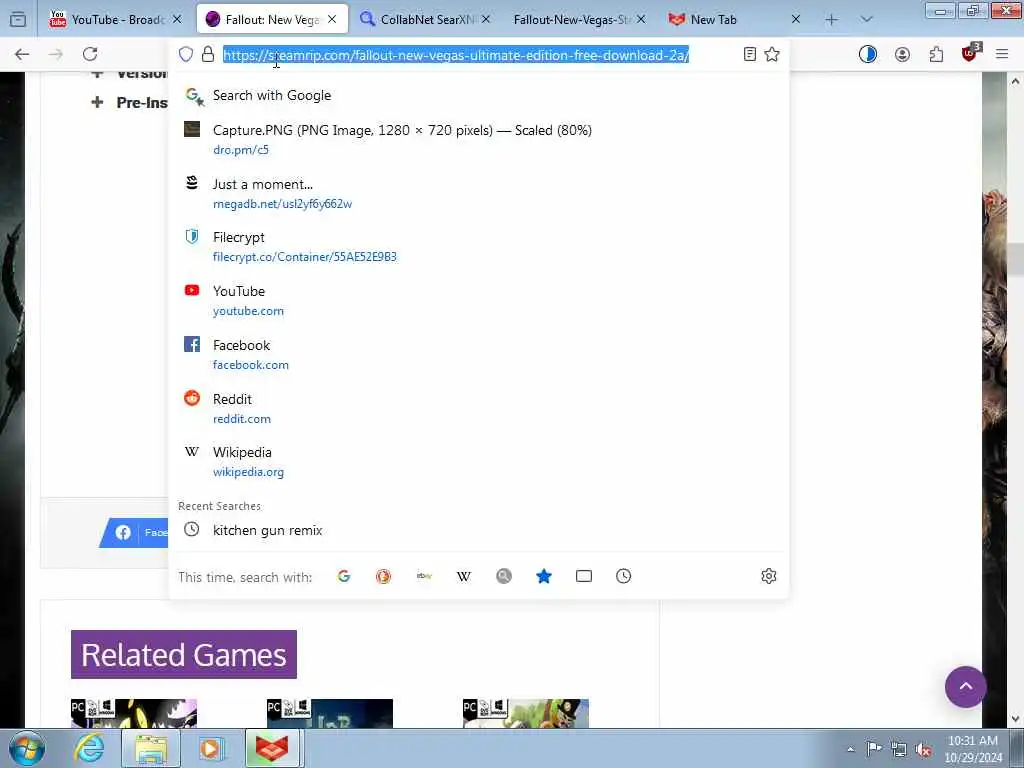The height and width of the screenshot is (768, 1024).
Task: Open the second related game thumbnail
Action: click(330, 713)
